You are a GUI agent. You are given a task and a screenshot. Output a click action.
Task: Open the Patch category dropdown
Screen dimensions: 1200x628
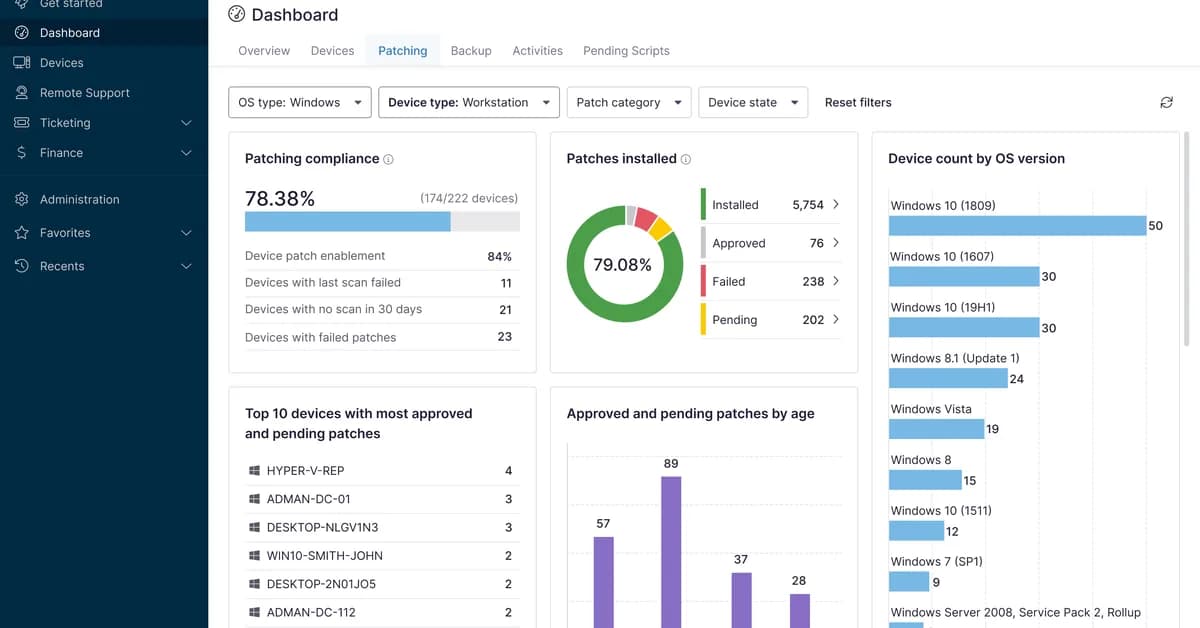coord(629,102)
